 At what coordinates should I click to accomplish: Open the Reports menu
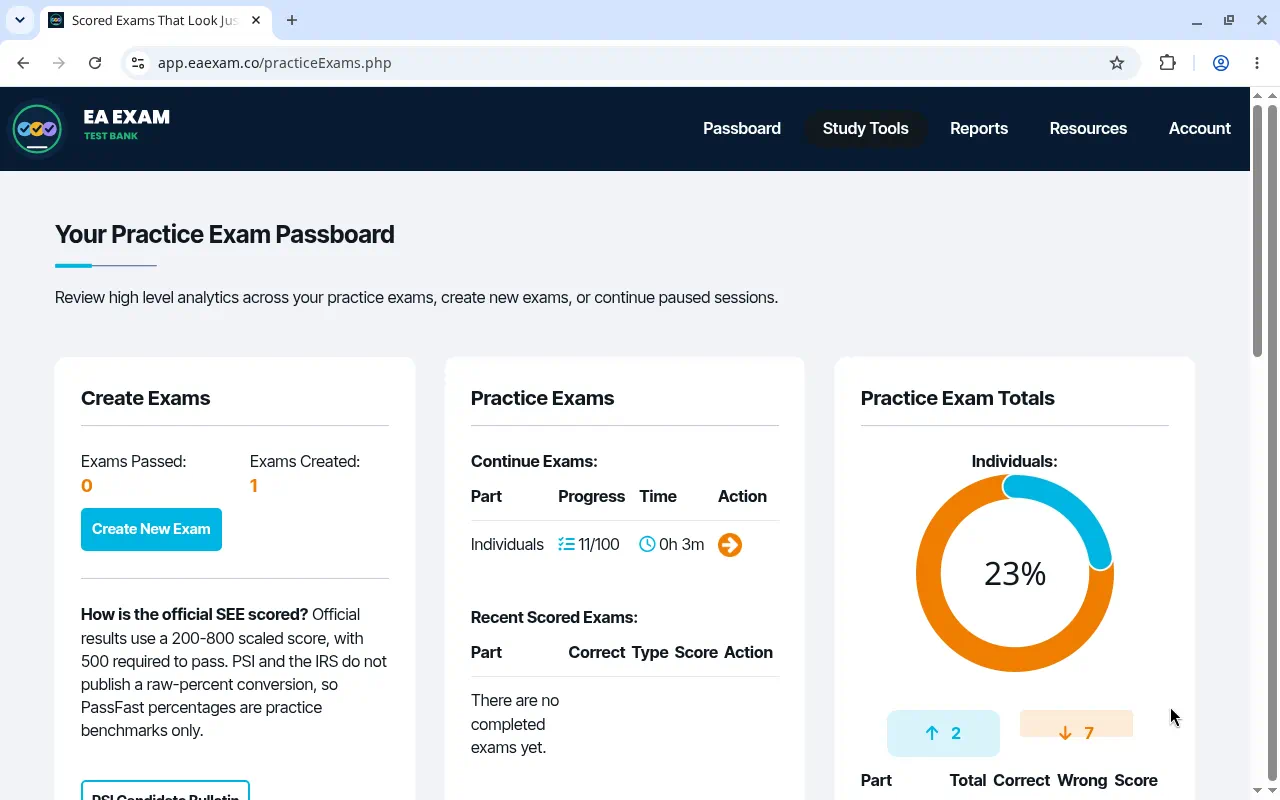pyautogui.click(x=979, y=129)
